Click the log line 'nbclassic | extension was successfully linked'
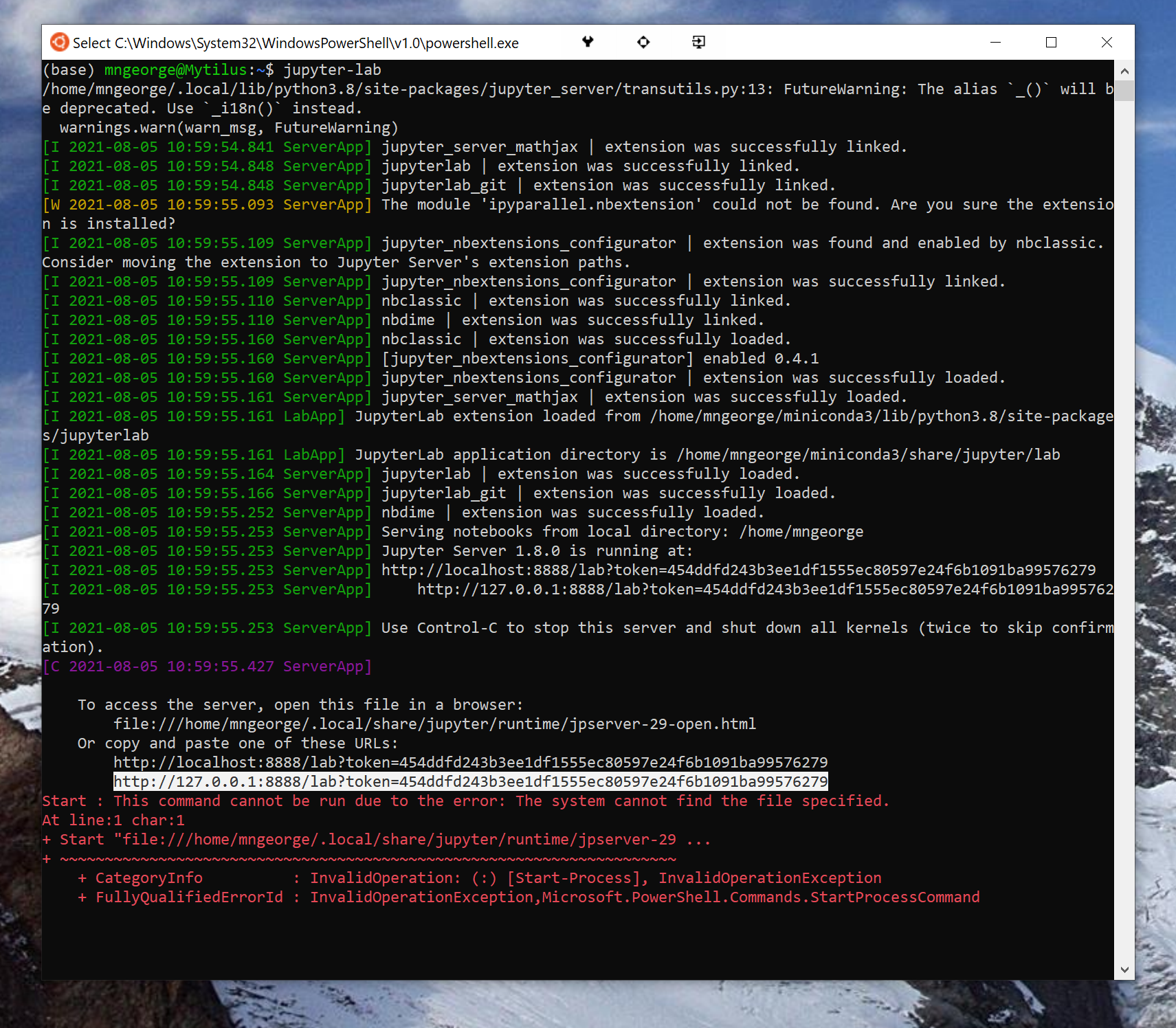 click(x=417, y=300)
